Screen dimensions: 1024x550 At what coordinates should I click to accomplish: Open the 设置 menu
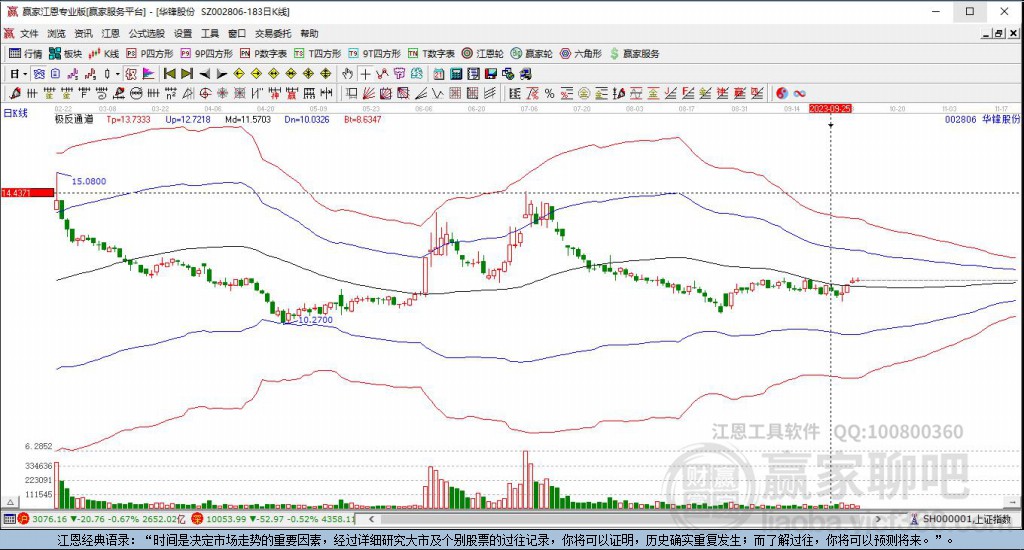click(x=183, y=33)
